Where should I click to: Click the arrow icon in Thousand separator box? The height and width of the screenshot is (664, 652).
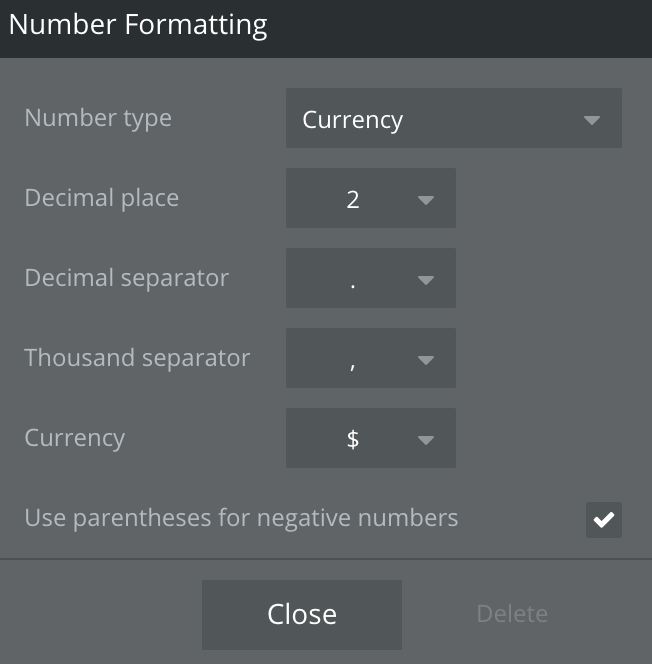[x=425, y=360]
